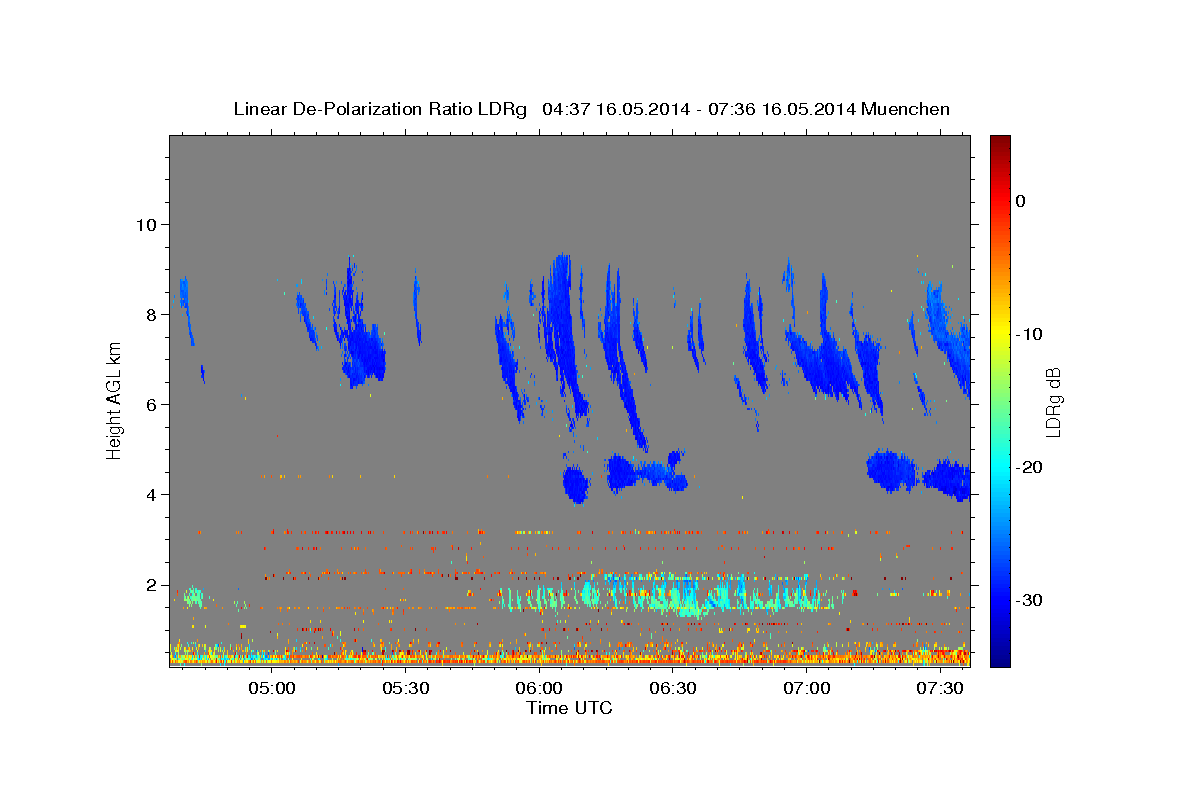Click the 'Time UTC' axis label
This screenshot has height=800, width=1200.
569,708
